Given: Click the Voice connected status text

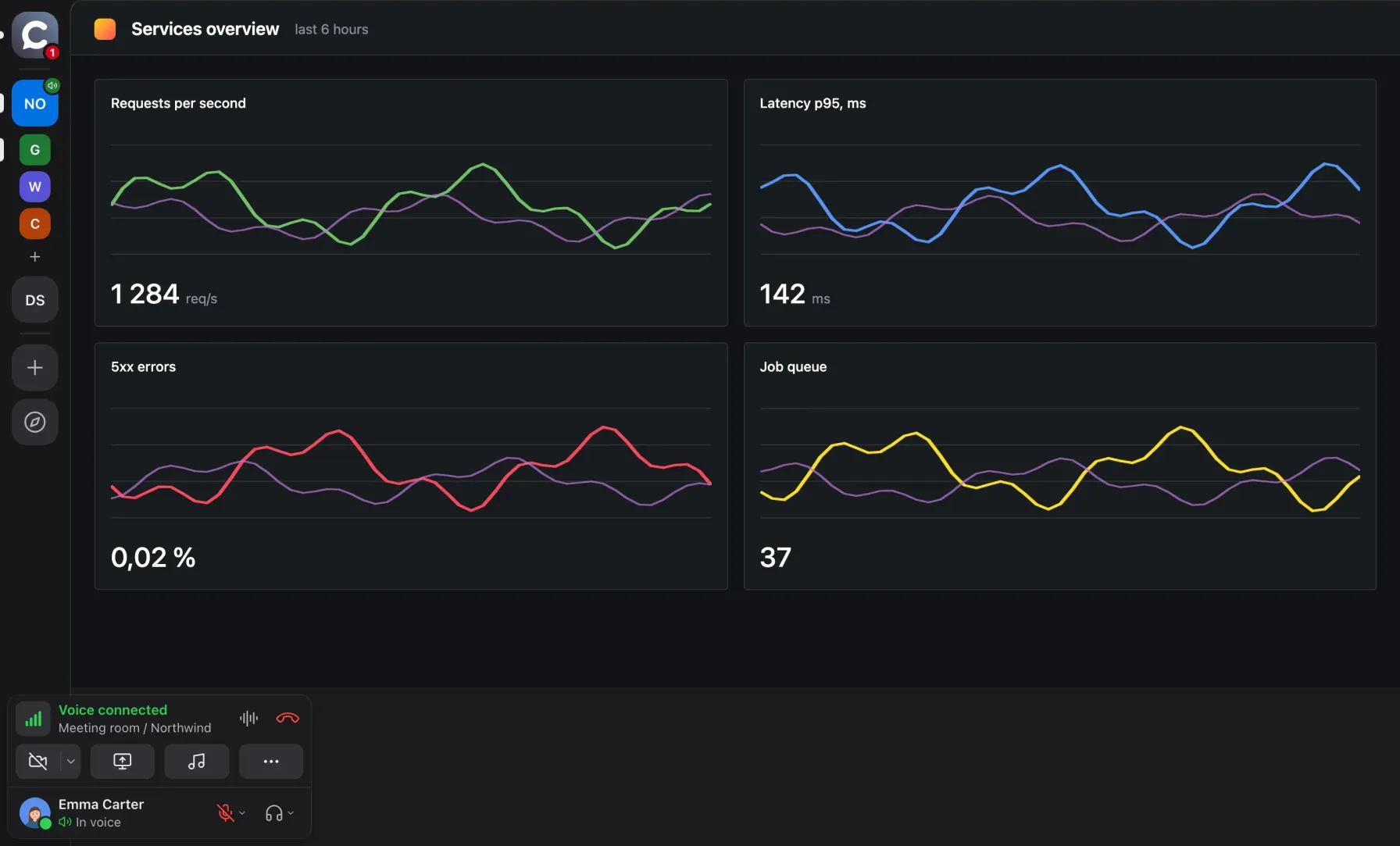Looking at the screenshot, I should point(112,710).
